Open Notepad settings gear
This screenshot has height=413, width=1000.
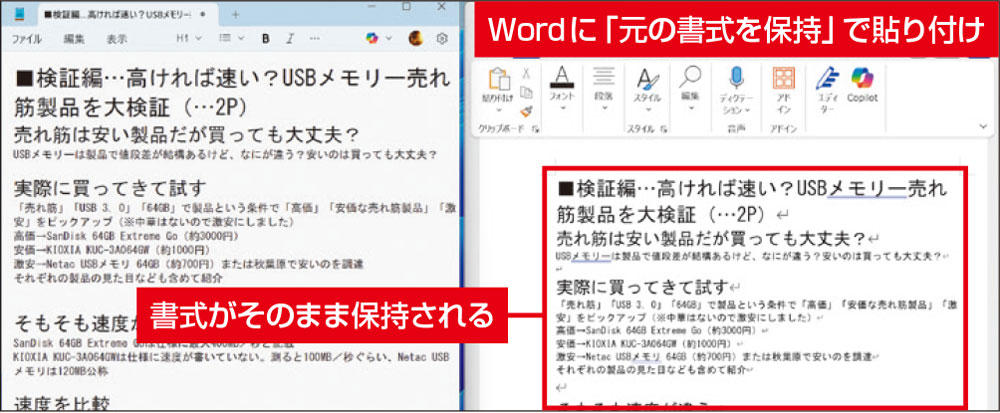click(441, 38)
